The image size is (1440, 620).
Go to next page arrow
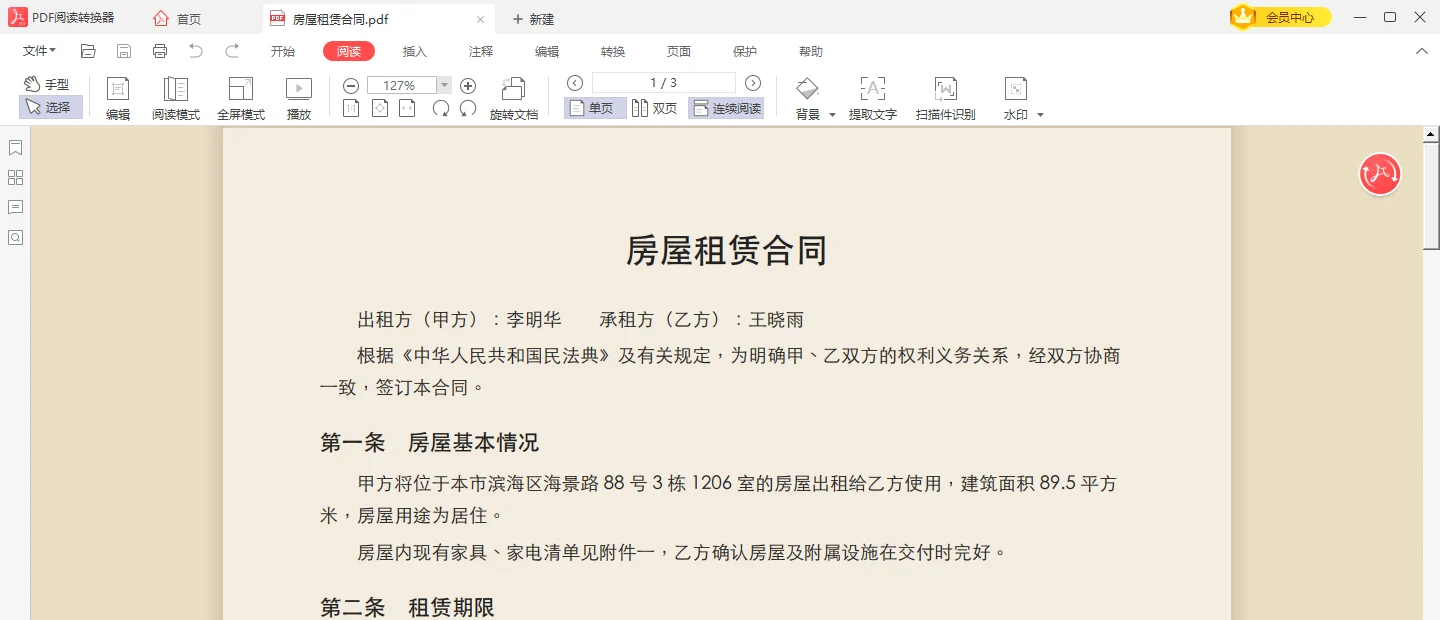pos(753,83)
